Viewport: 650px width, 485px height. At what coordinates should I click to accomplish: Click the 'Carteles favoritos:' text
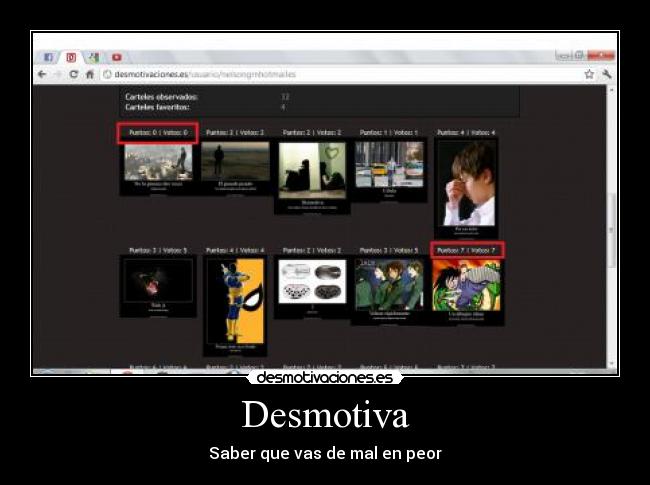[157, 107]
